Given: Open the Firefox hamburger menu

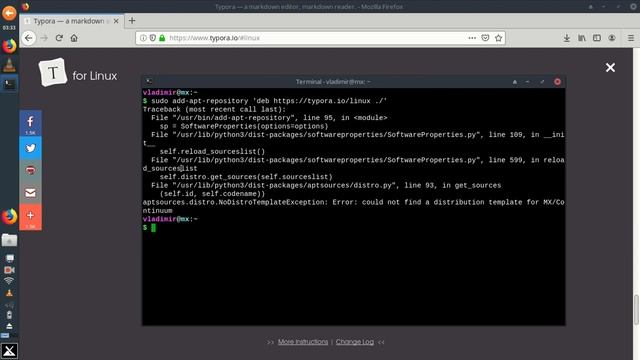Looking at the screenshot, I should coord(631,38).
